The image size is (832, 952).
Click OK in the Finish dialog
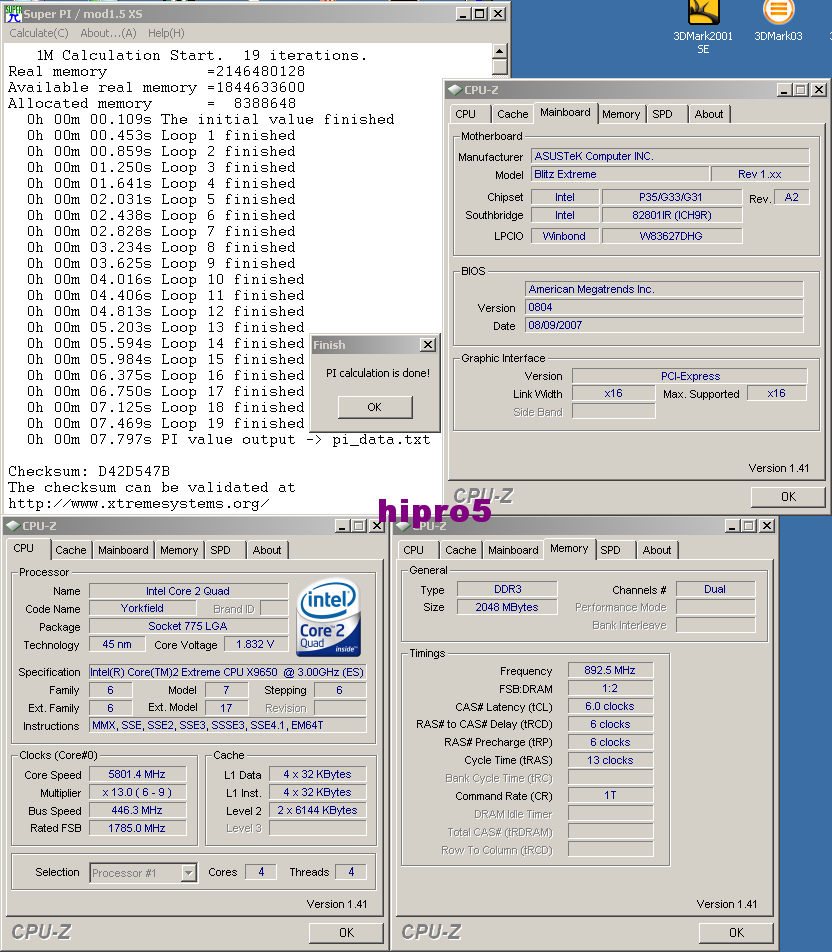tap(375, 407)
